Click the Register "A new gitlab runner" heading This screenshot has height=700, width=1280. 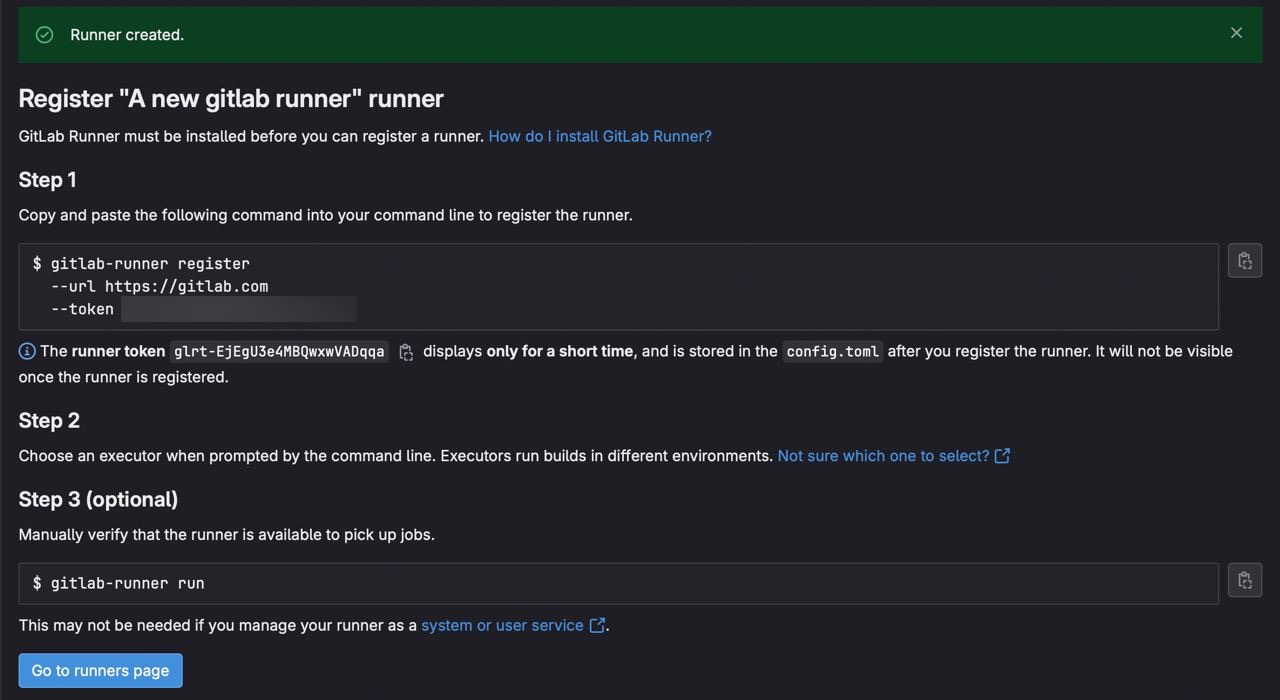231,98
